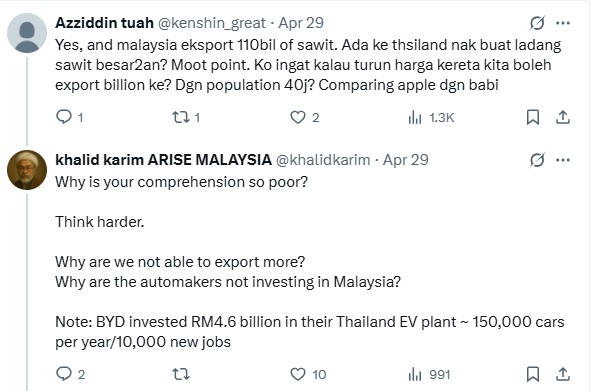Image resolution: width=595 pixels, height=391 pixels.
Task: Share khalid karim's tweet
Action: (563, 374)
